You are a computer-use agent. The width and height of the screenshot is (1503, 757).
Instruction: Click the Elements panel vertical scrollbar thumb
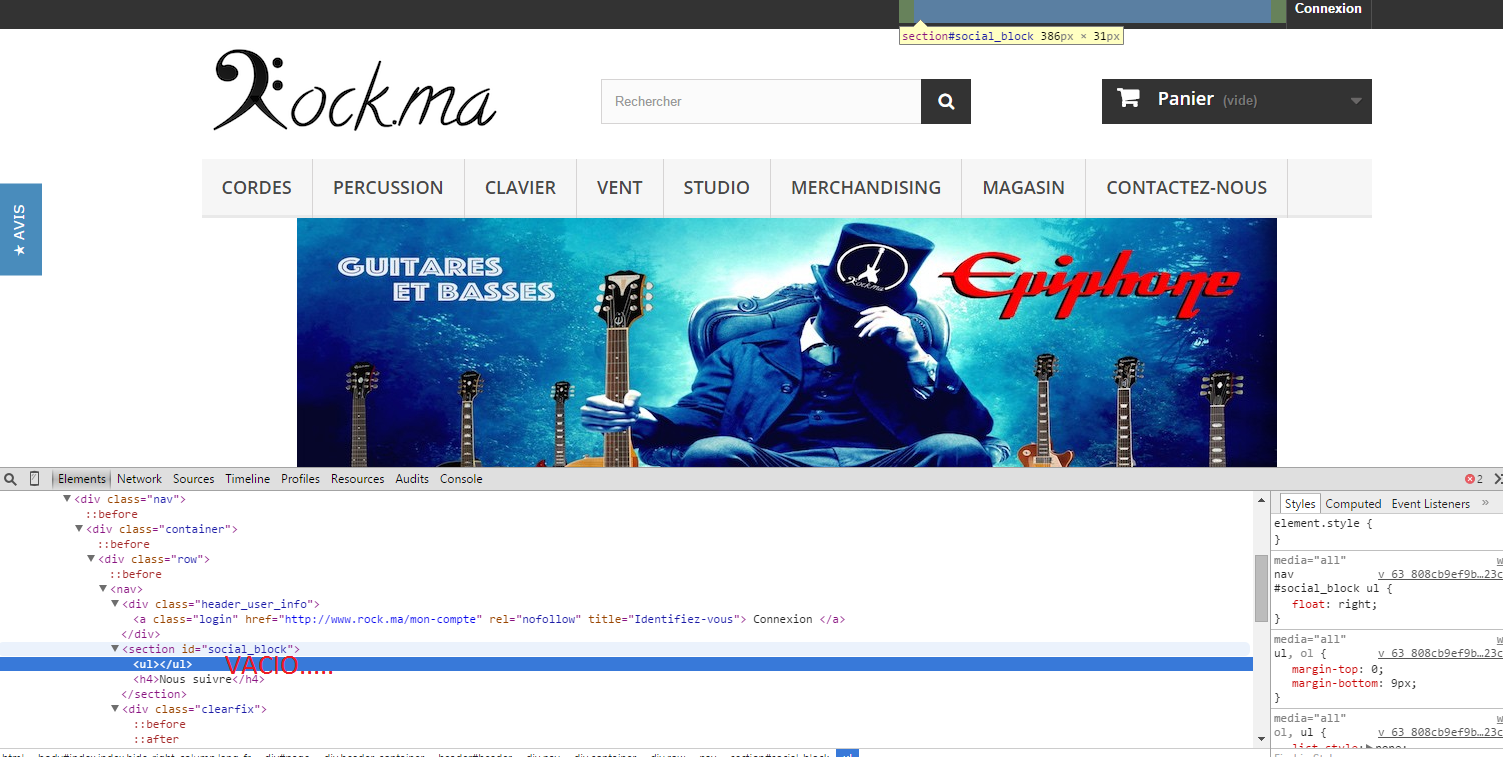point(1261,588)
